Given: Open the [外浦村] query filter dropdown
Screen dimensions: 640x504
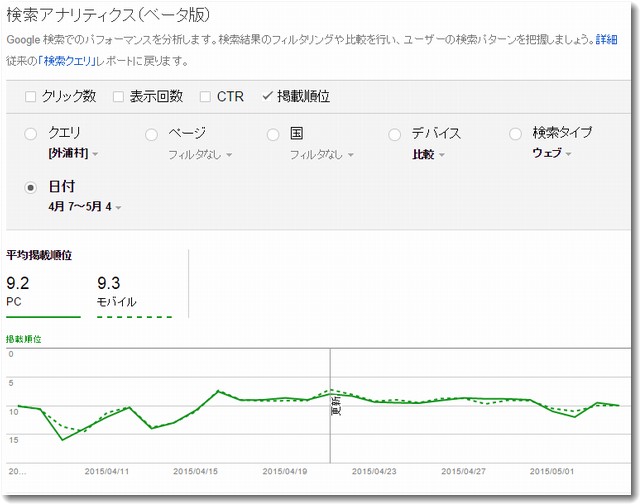Looking at the screenshot, I should (x=73, y=154).
